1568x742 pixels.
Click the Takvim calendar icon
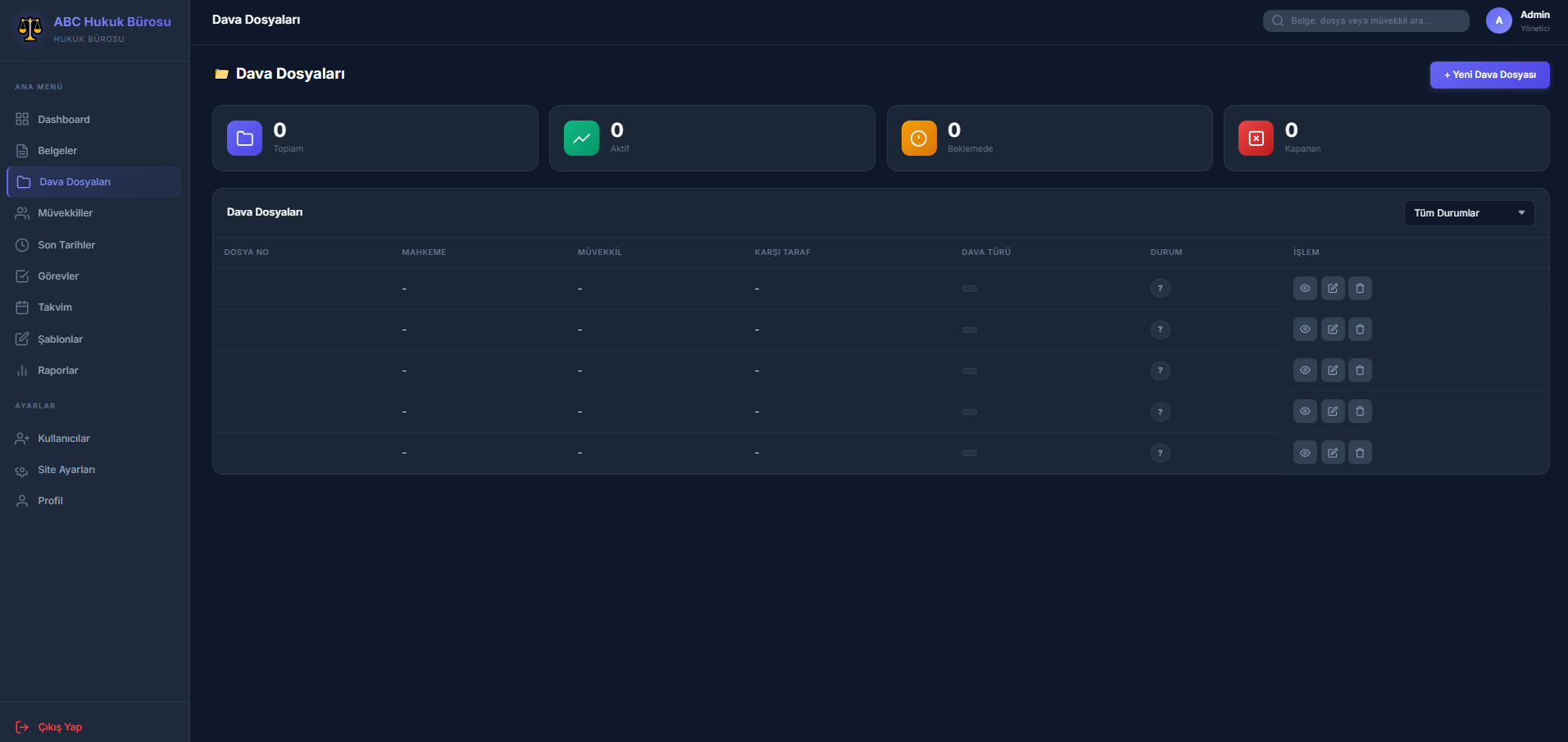pos(22,307)
